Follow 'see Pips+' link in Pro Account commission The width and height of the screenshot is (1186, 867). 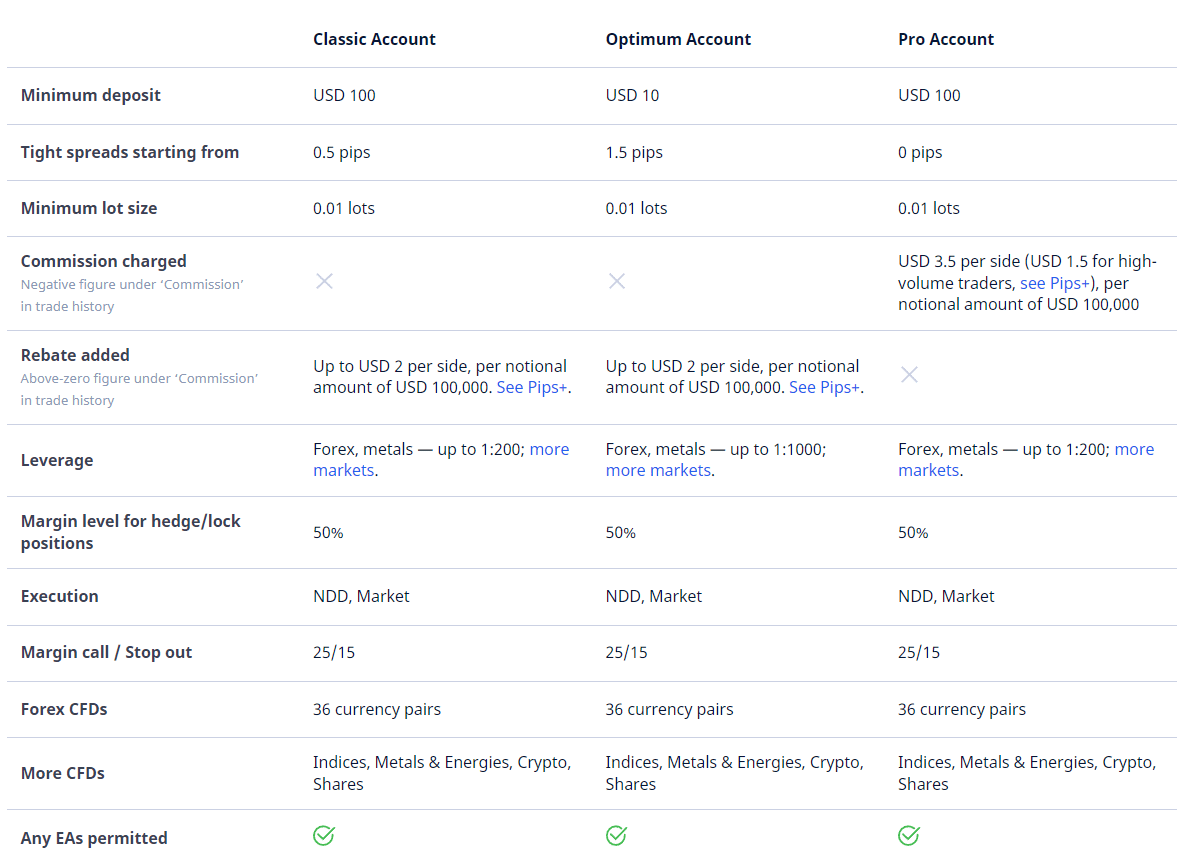pos(1054,283)
